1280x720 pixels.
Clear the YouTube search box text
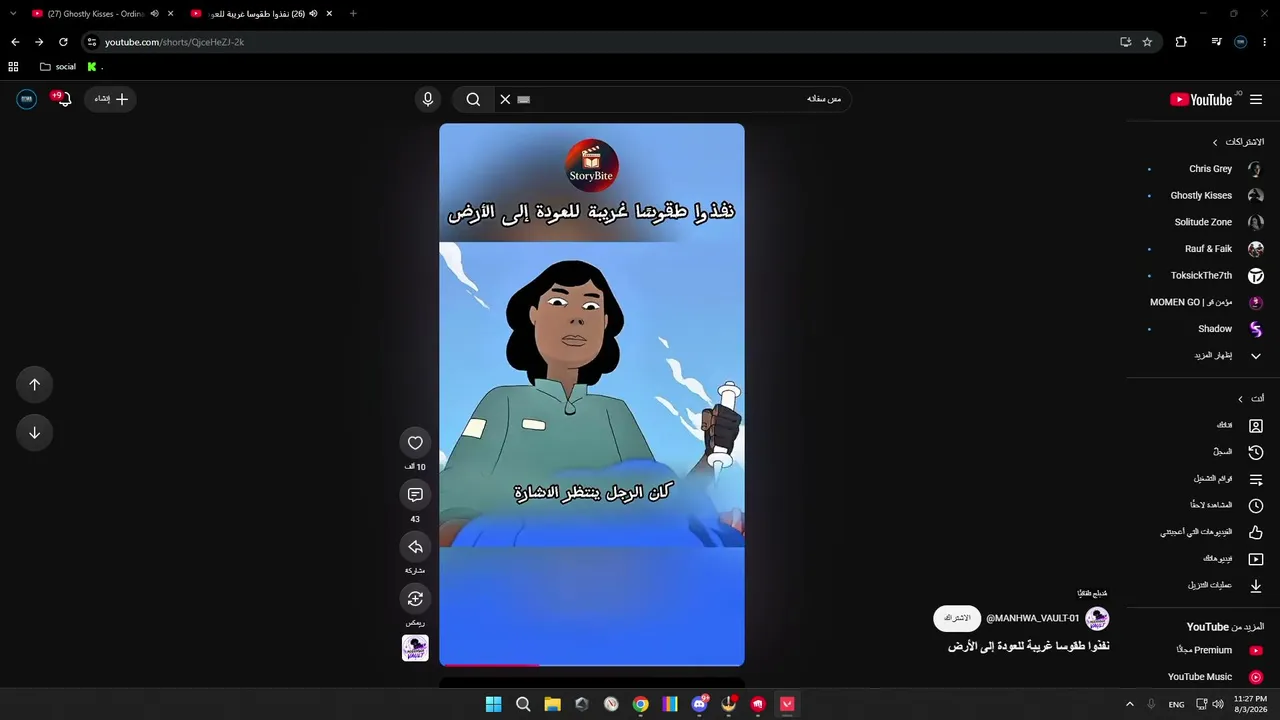click(x=505, y=99)
